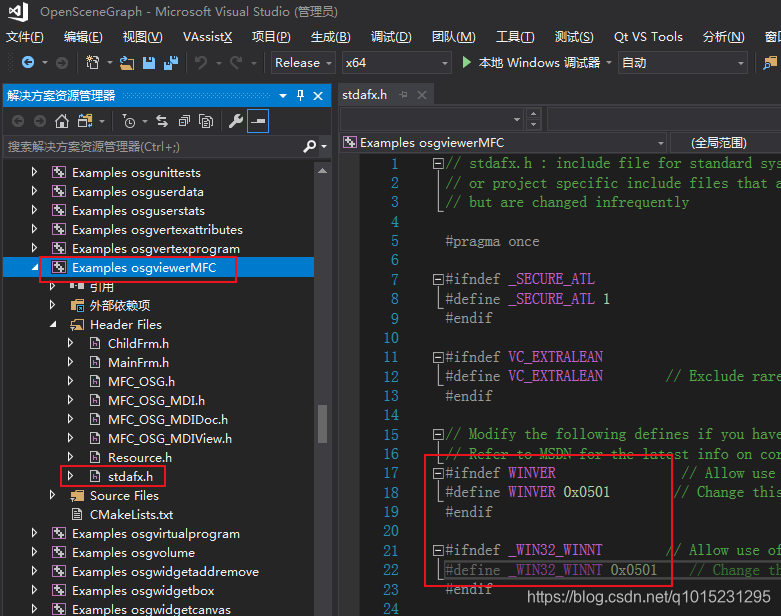Open the 文件(F) menu
The height and width of the screenshot is (616, 781).
(24, 37)
